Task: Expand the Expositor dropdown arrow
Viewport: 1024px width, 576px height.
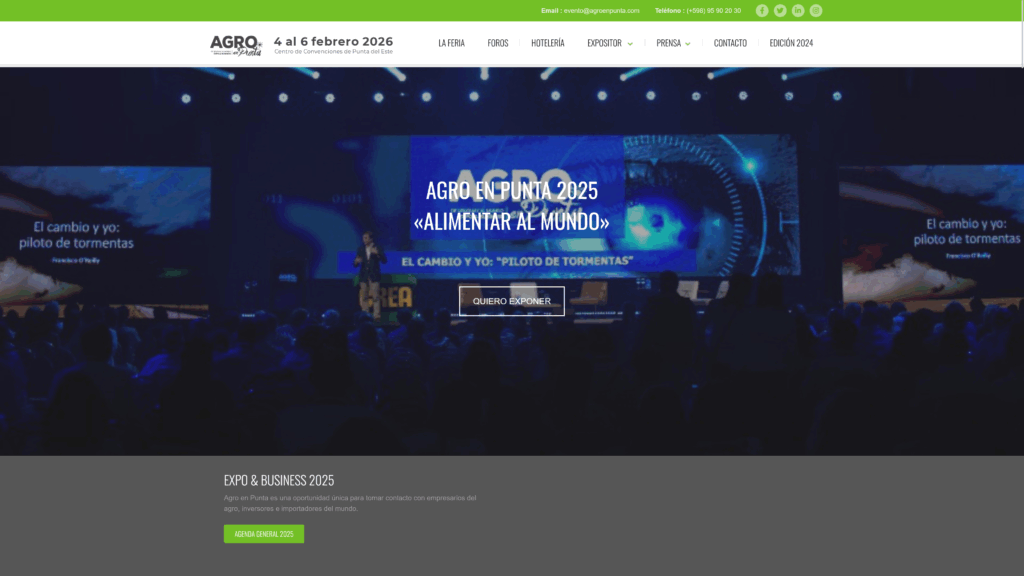Action: 630,44
